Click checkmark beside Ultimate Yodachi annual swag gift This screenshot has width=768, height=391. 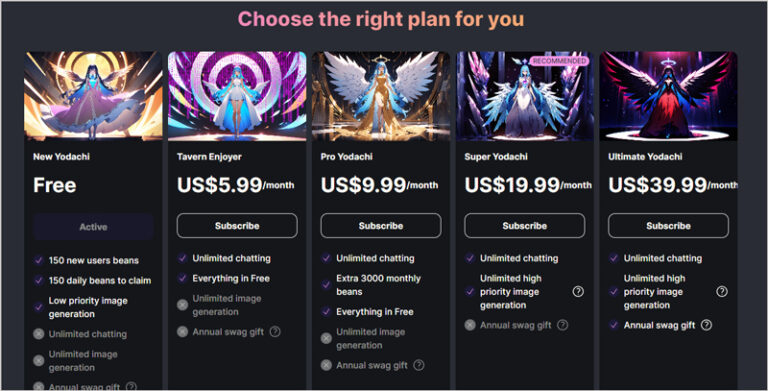[x=614, y=325]
